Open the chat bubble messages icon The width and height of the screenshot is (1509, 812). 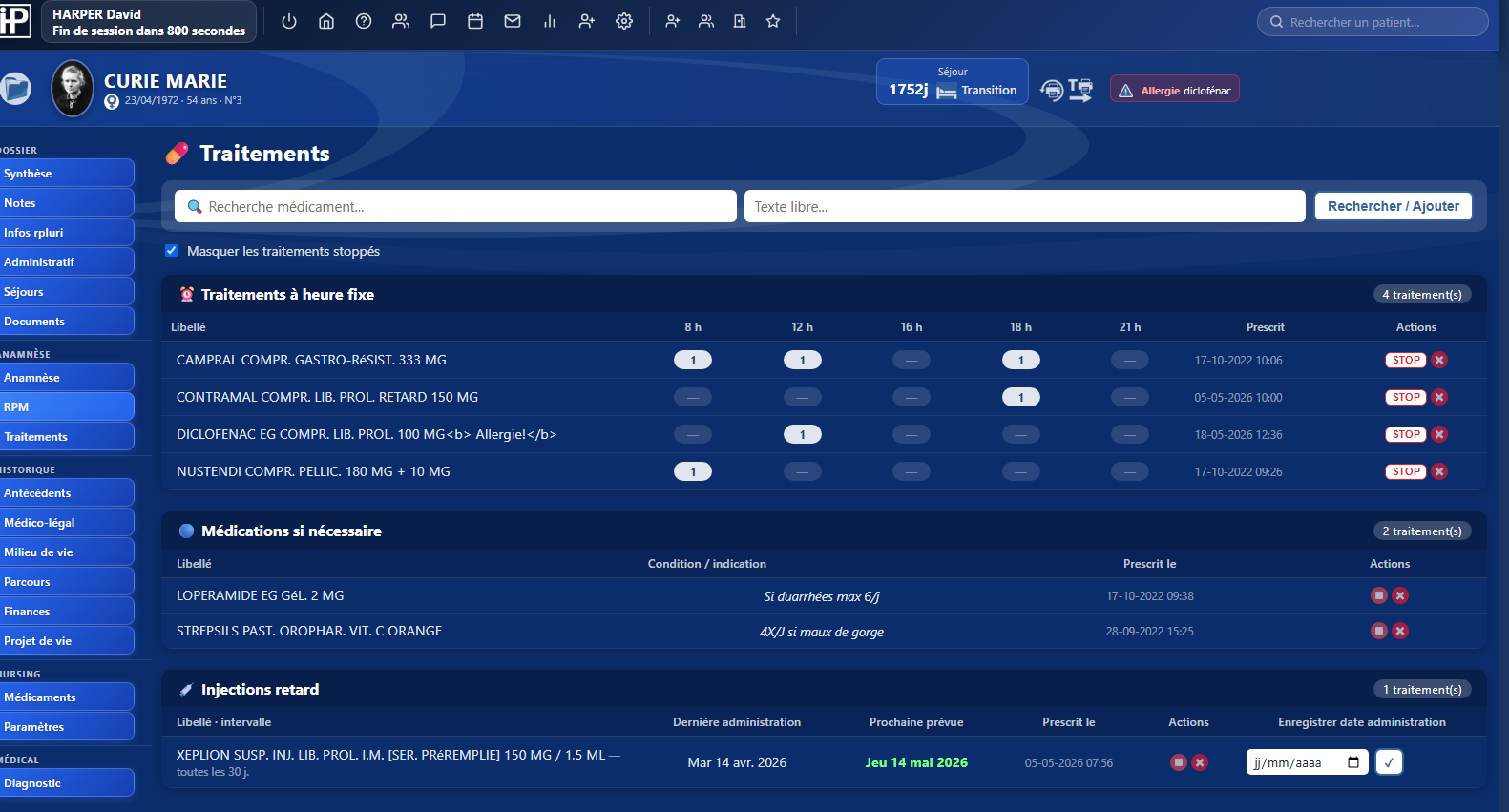438,21
